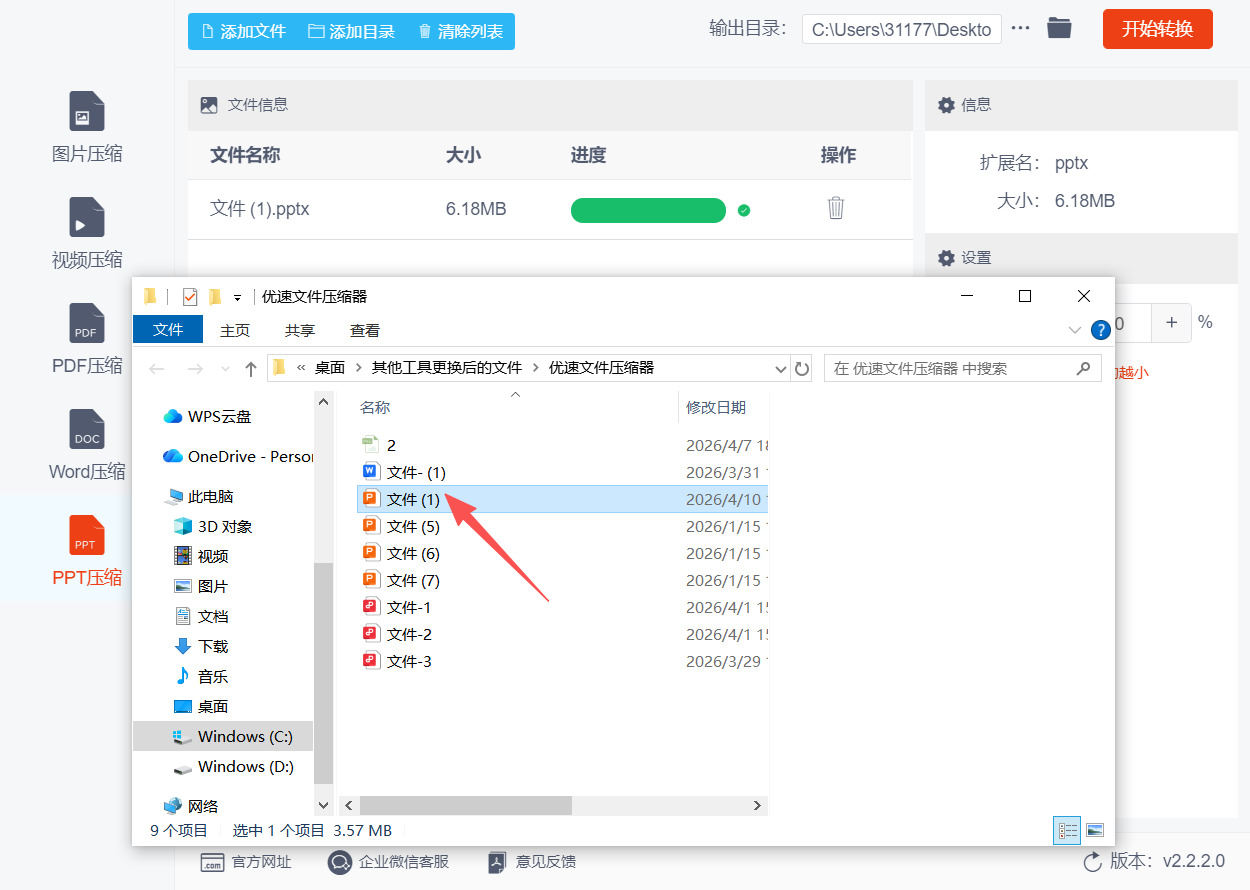
Task: Select 文档 folder in the navigation pane
Action: click(201, 616)
